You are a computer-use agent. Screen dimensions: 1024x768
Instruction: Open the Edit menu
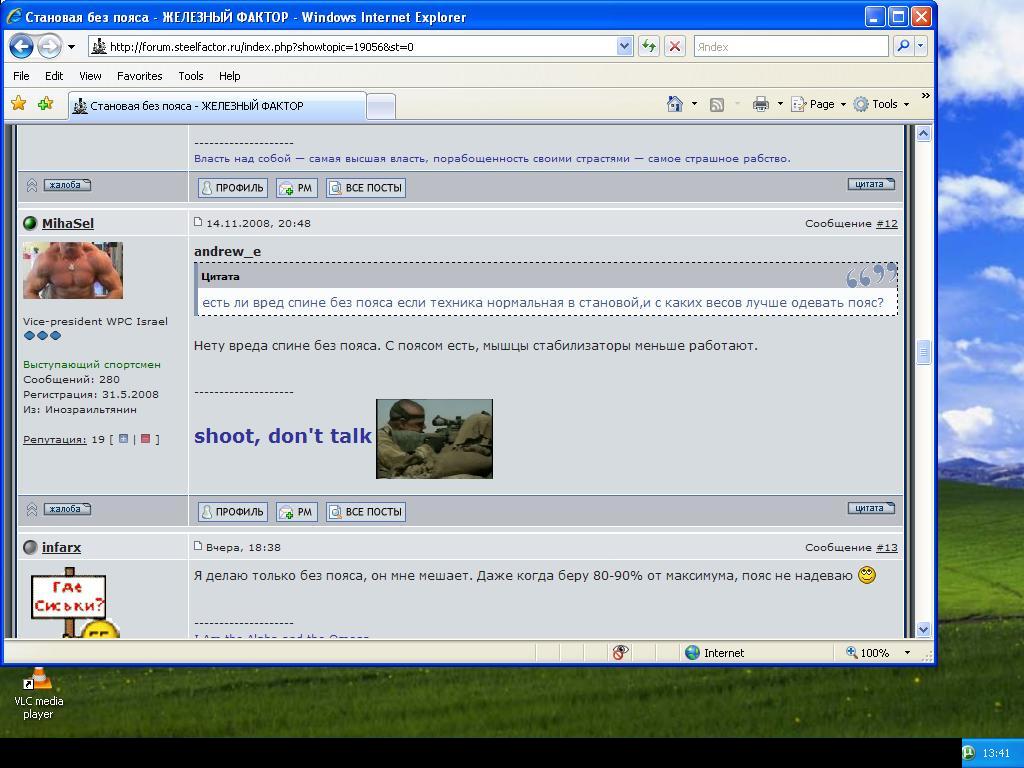click(x=54, y=76)
